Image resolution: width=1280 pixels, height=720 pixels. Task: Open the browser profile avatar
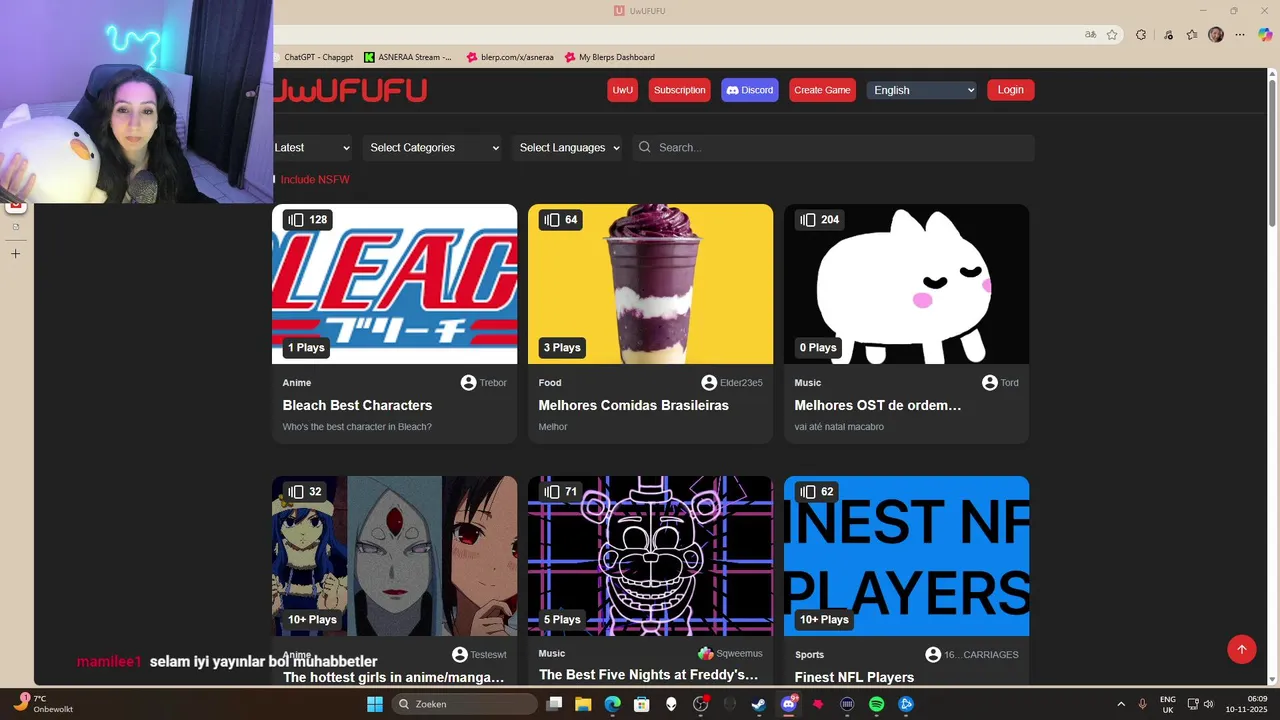tap(1216, 34)
